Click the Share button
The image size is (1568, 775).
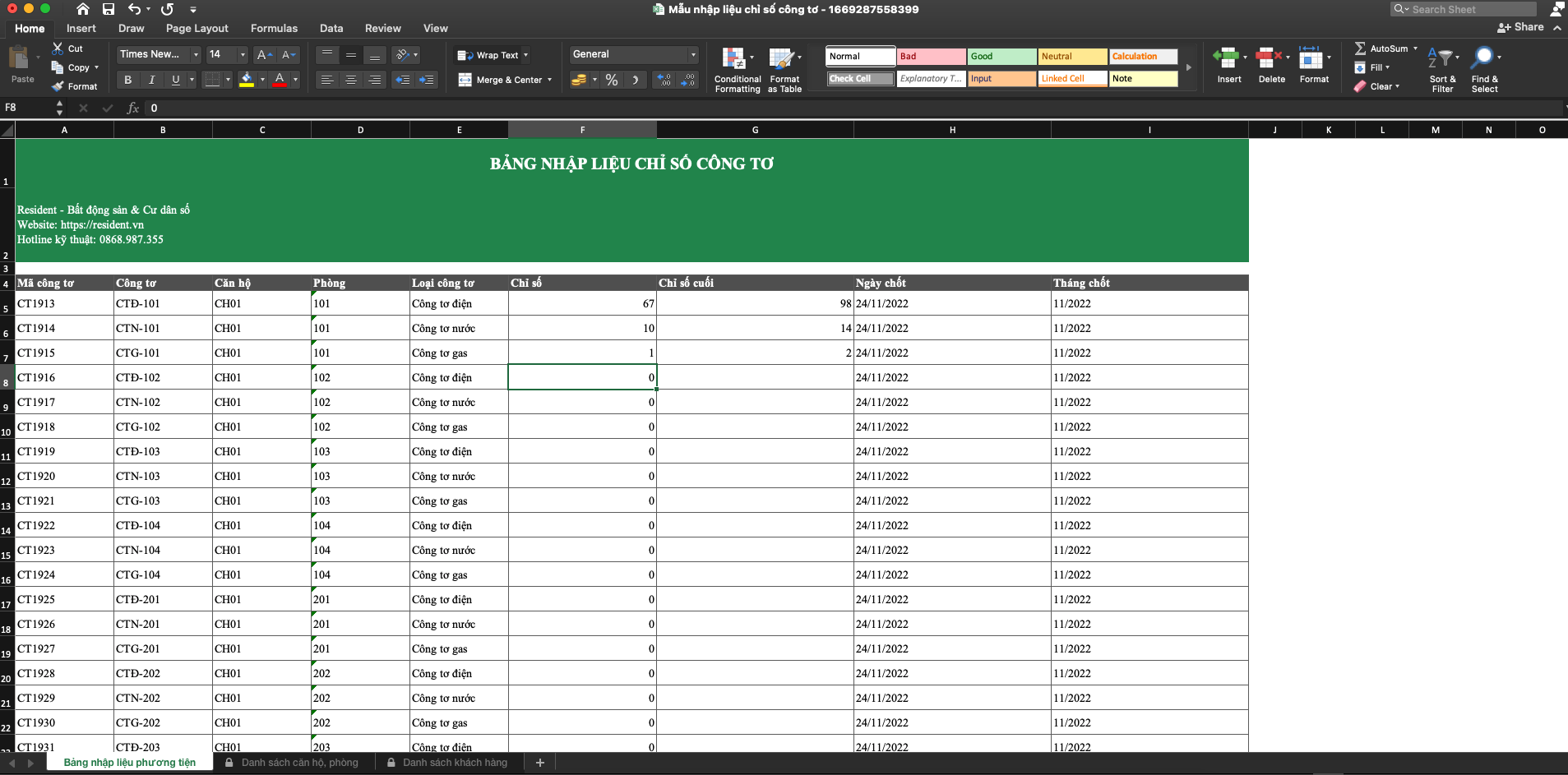point(1520,27)
